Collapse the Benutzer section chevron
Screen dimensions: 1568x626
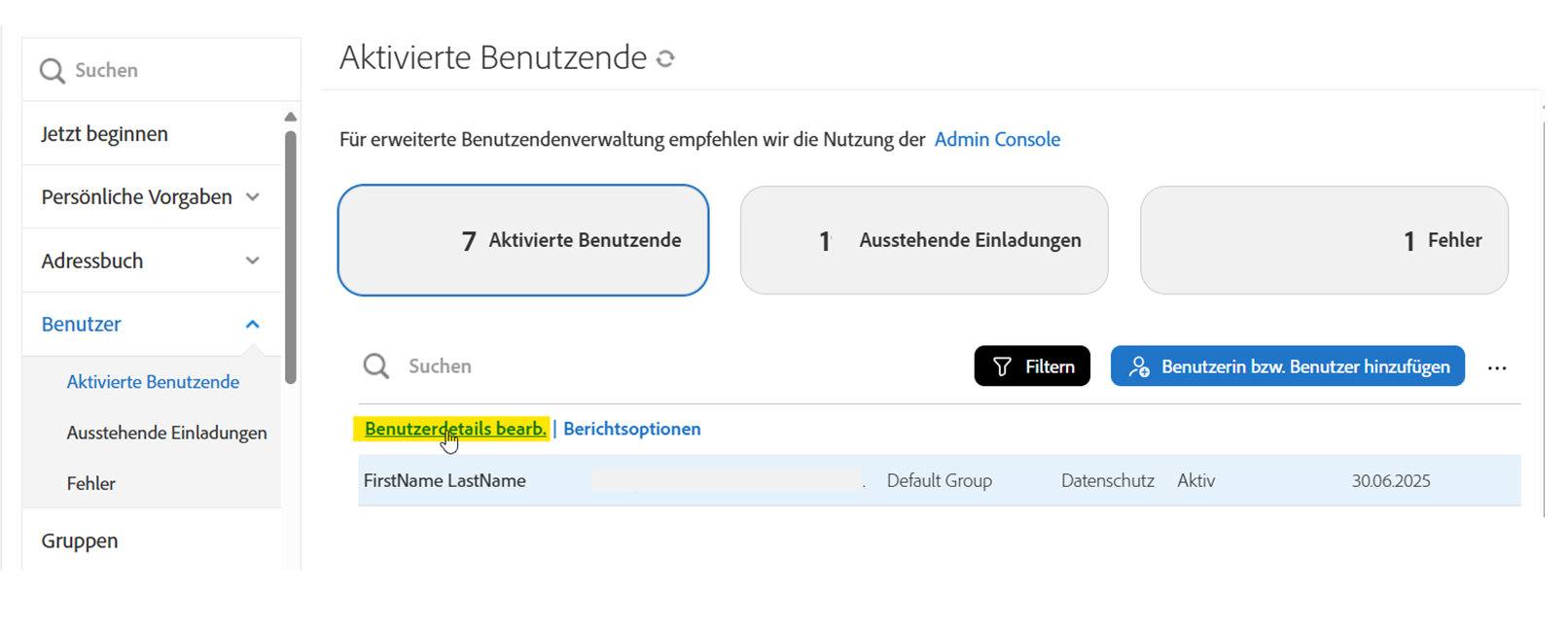pyautogui.click(x=253, y=325)
